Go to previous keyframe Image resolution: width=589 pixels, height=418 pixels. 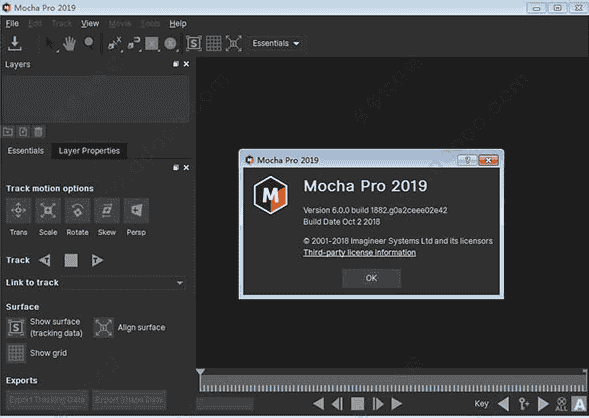pos(503,404)
